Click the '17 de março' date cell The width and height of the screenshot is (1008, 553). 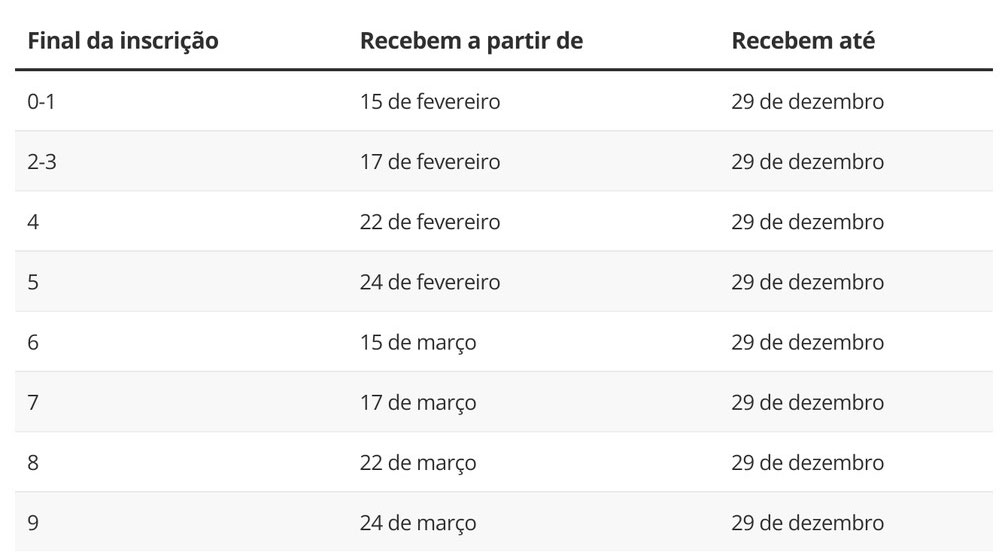point(418,403)
